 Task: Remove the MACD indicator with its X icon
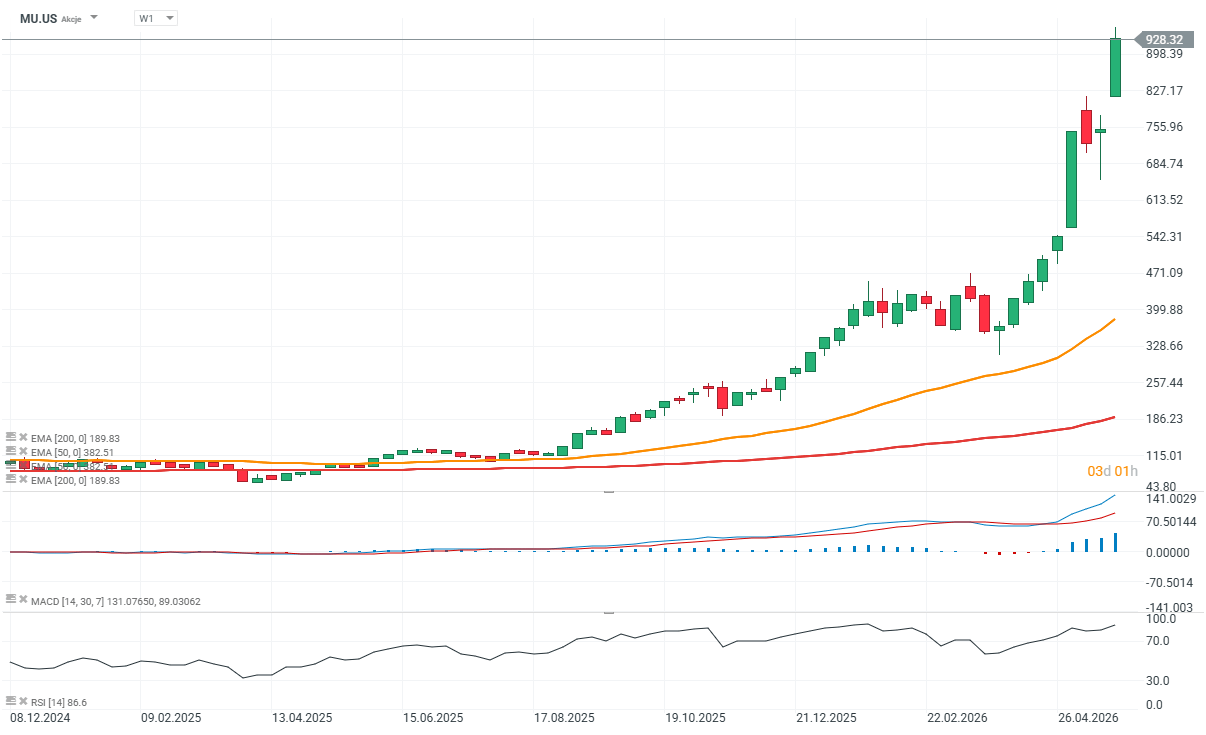click(23, 600)
